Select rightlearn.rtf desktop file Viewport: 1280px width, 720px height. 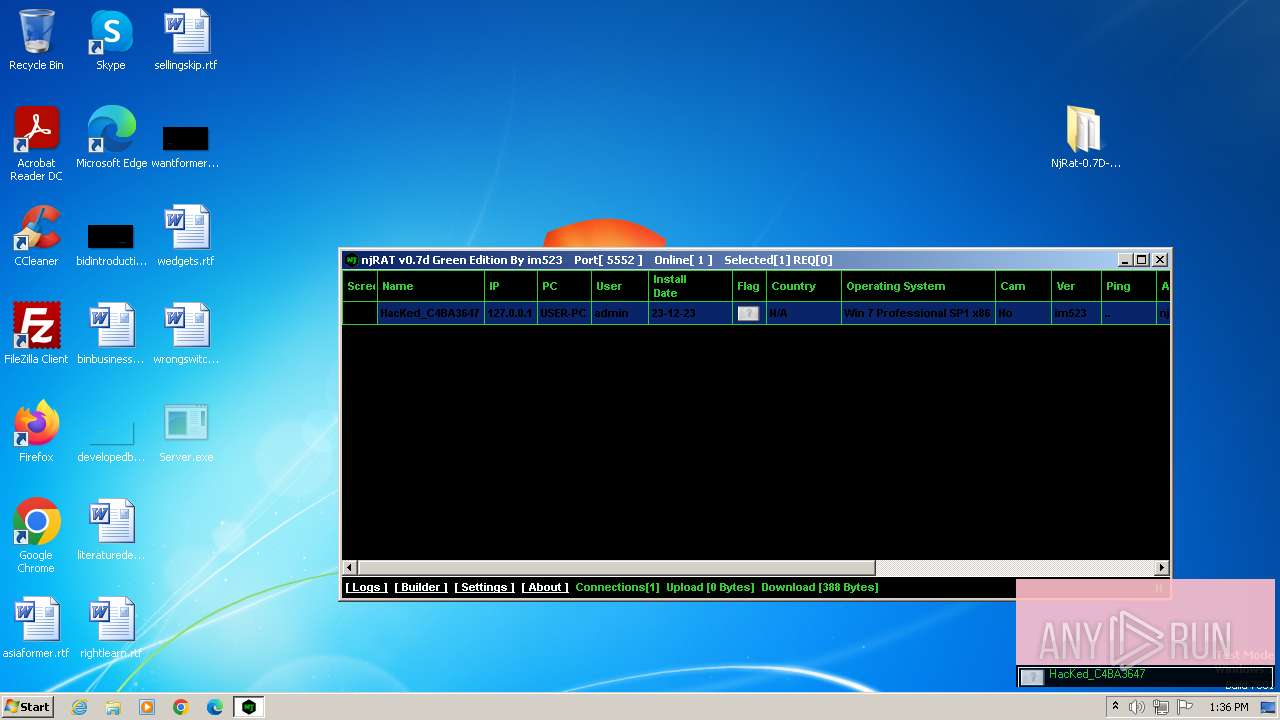(111, 628)
